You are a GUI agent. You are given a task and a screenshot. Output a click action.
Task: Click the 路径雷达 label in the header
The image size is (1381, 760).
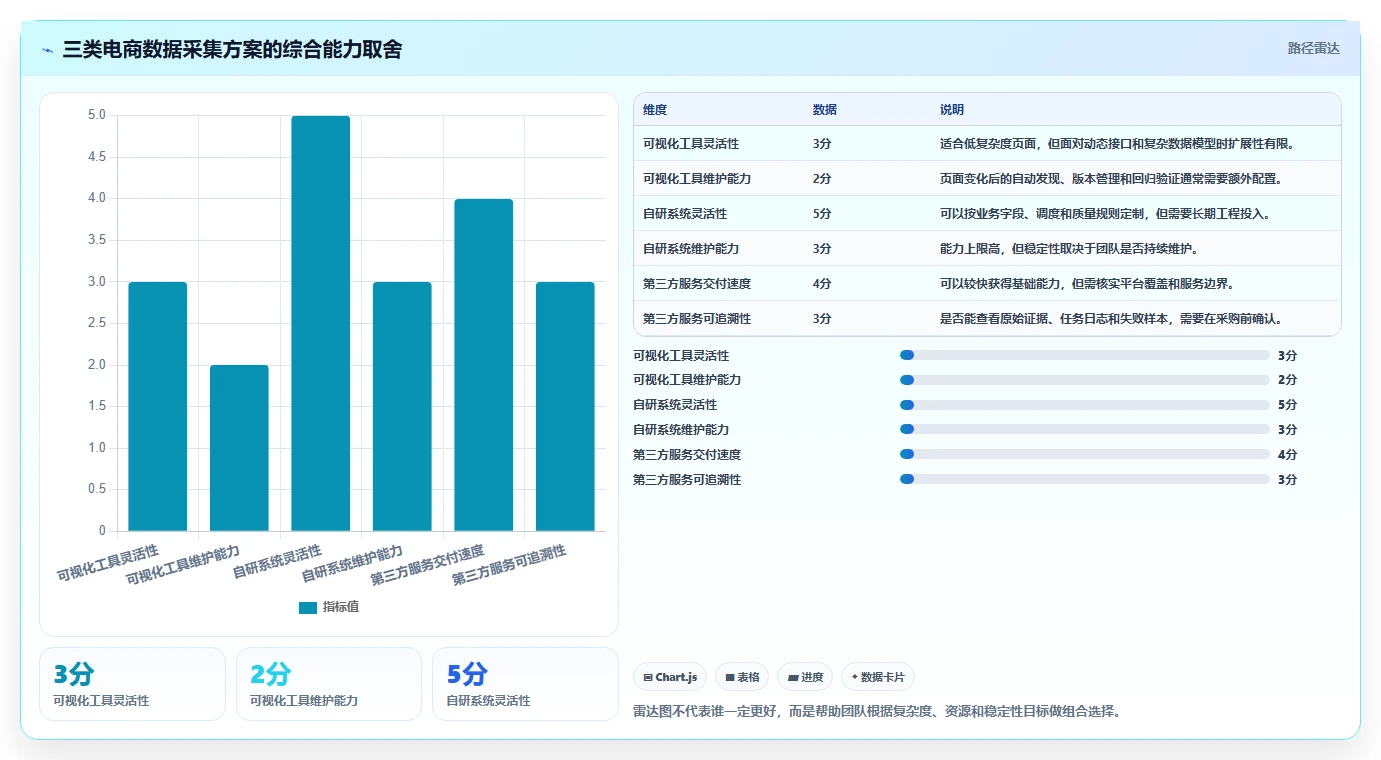click(x=1313, y=48)
